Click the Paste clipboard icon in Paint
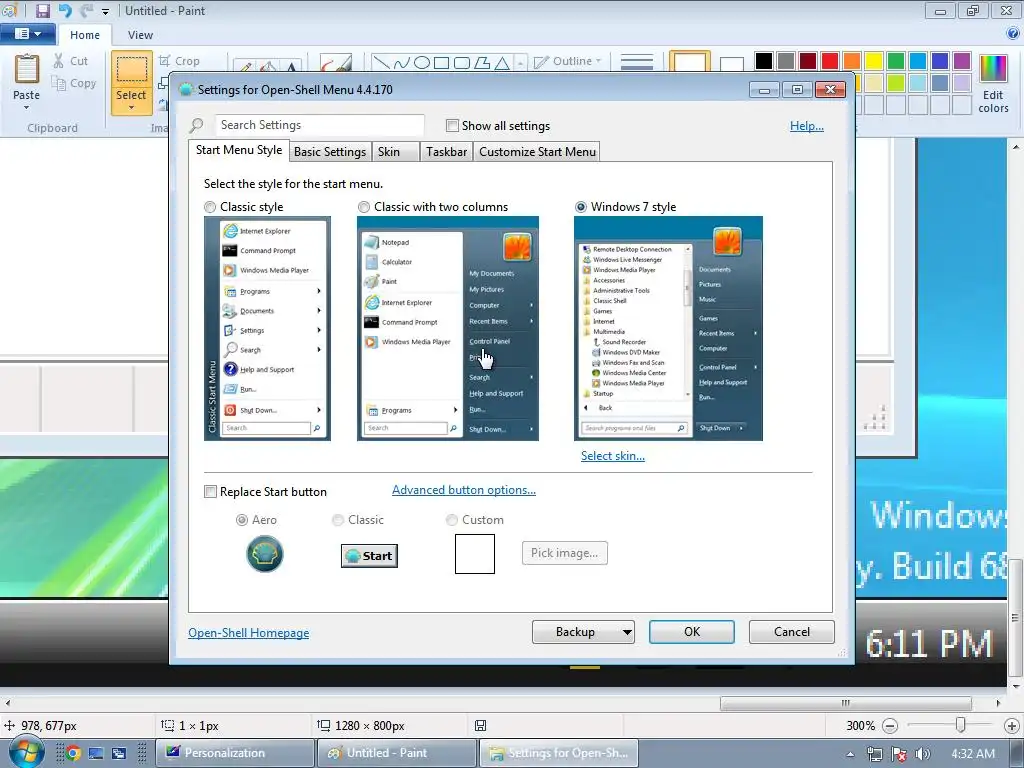This screenshot has width=1024, height=768. pos(27,69)
